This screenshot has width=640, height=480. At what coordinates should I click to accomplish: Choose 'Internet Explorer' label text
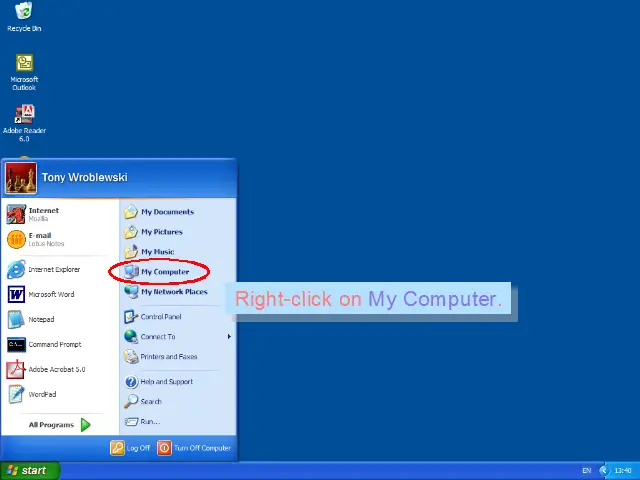[54, 269]
